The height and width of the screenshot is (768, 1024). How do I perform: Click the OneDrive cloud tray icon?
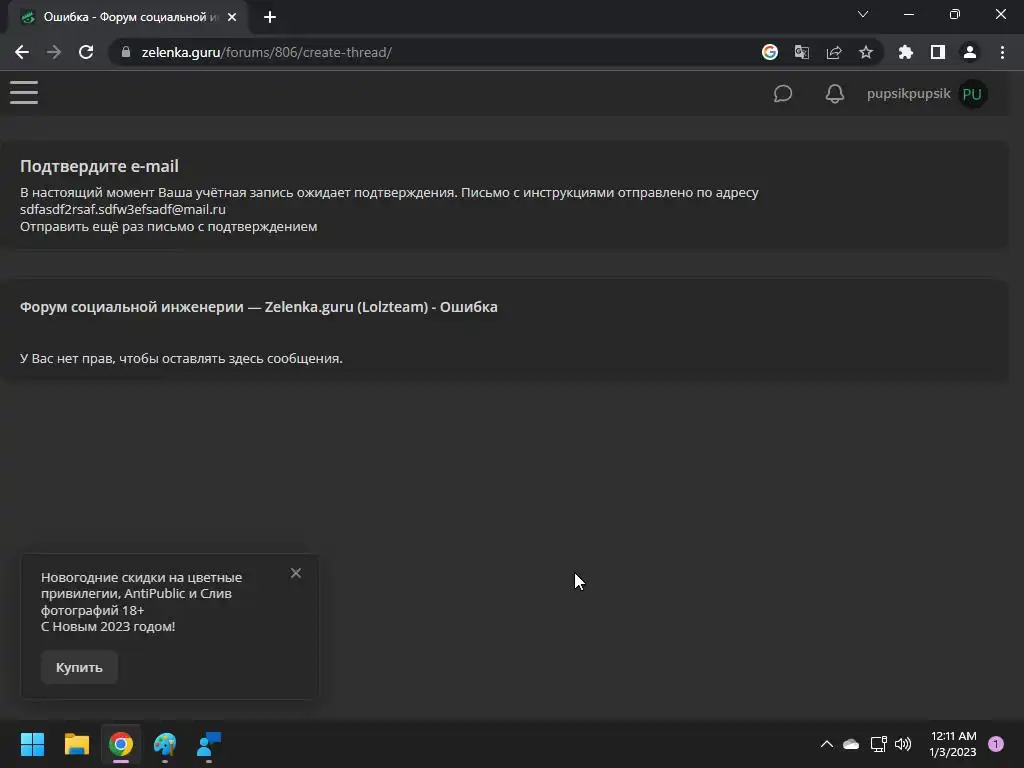click(x=851, y=744)
